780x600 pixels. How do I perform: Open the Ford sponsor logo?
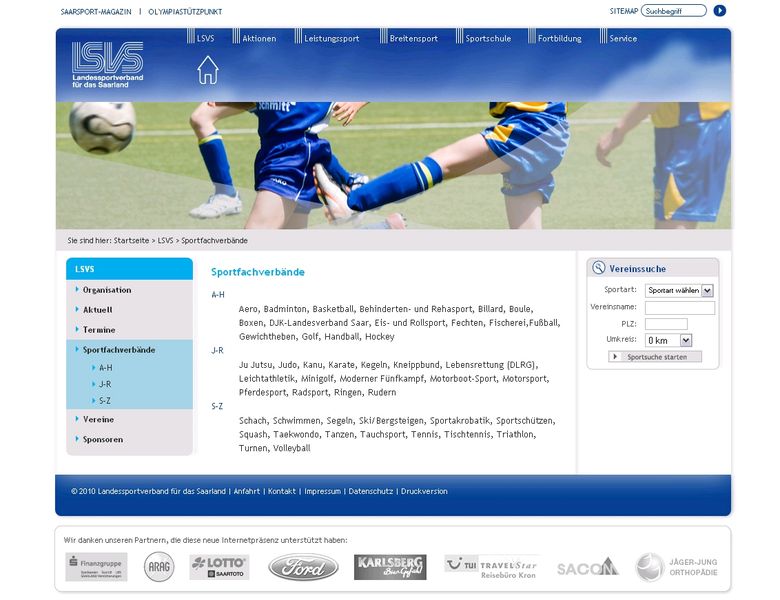click(x=303, y=567)
